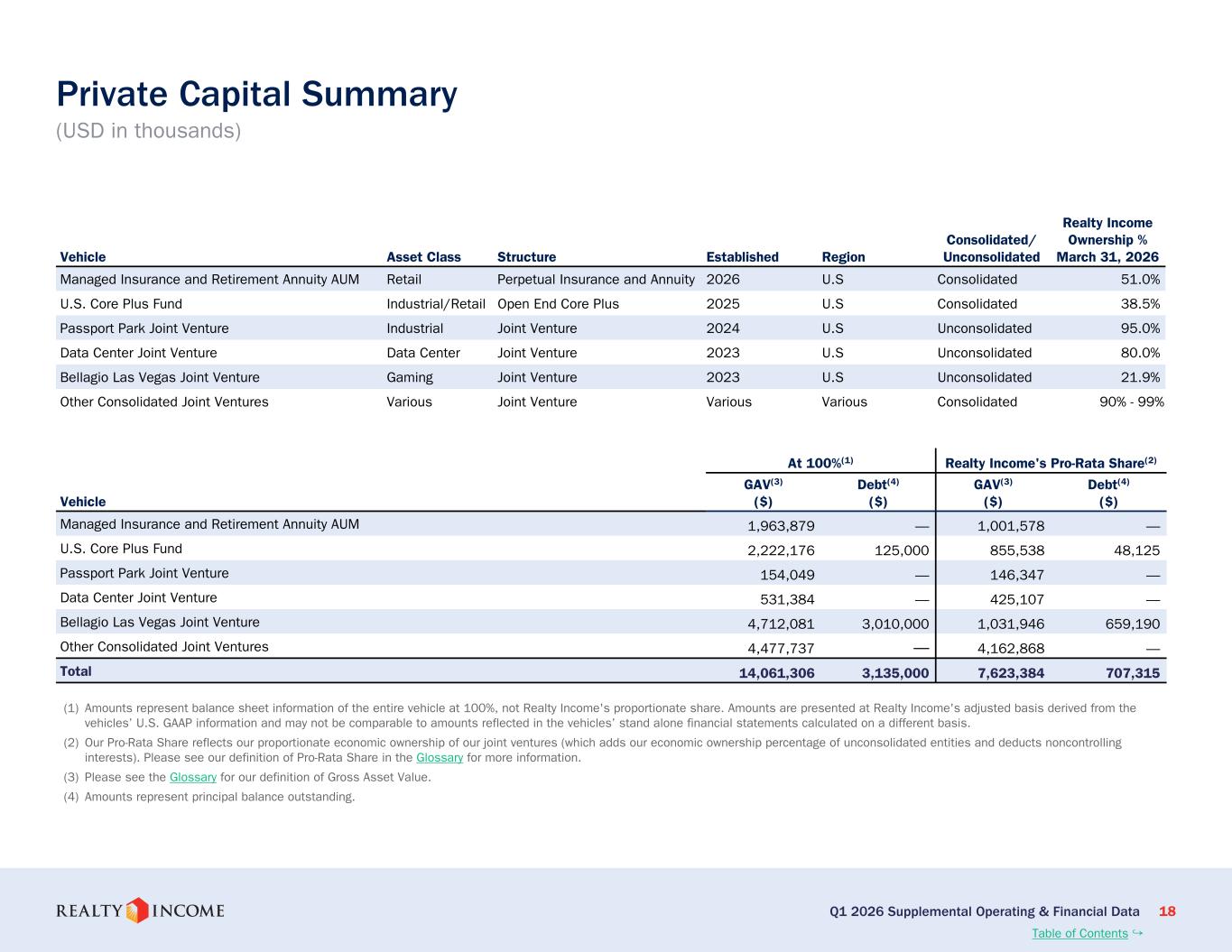Click the page number 18

(1167, 911)
